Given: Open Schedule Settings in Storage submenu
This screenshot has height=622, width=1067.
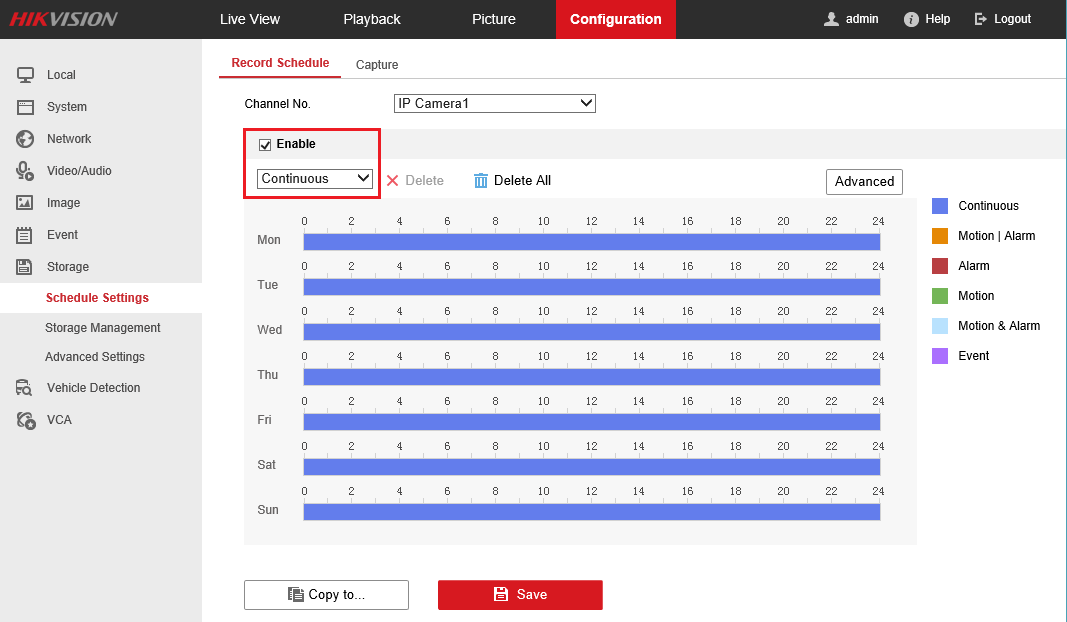Looking at the screenshot, I should click(97, 298).
